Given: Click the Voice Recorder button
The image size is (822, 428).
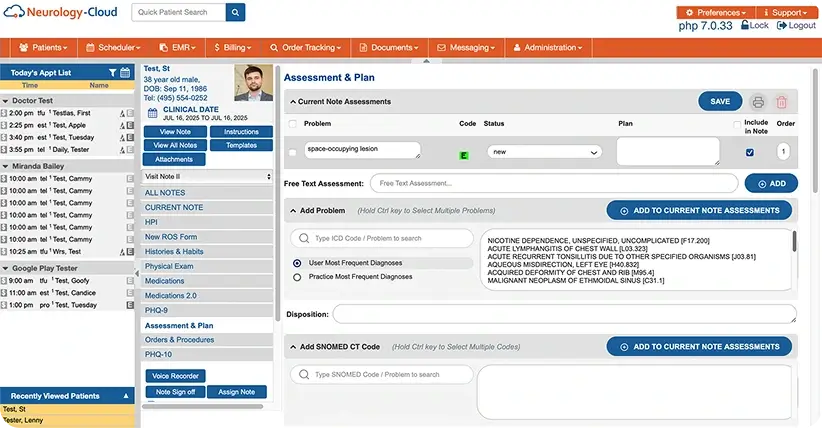Looking at the screenshot, I should point(175,376).
